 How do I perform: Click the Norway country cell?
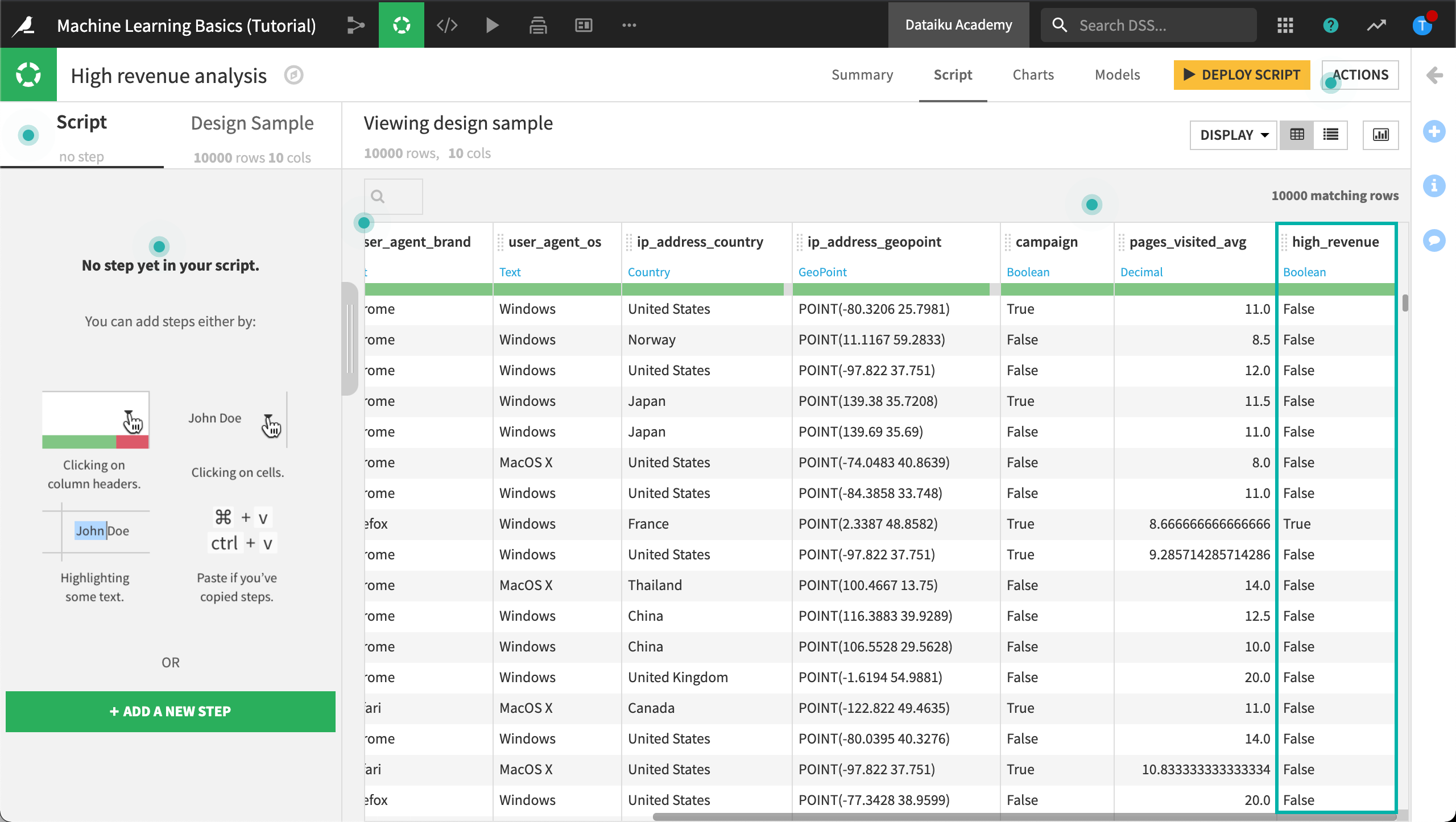[707, 339]
